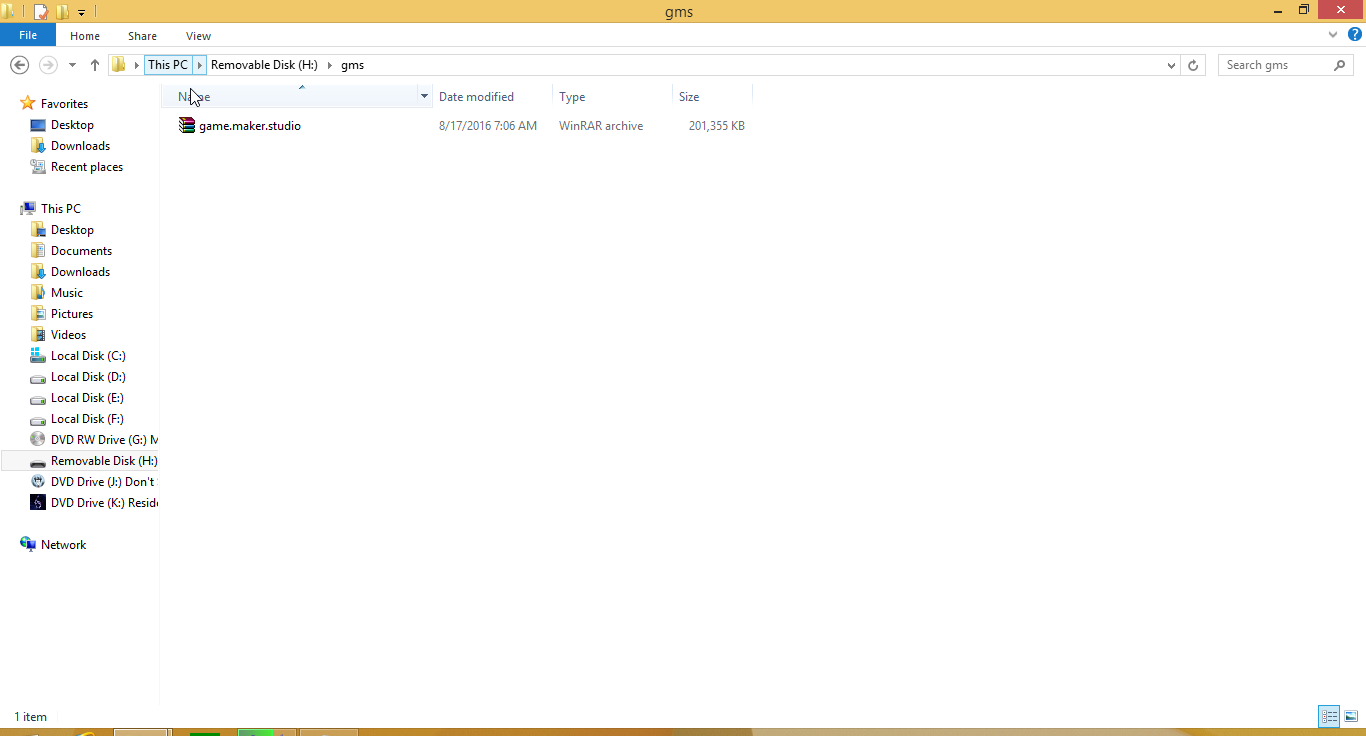Switch to the Share ribbon tab
1366x736 pixels.
pos(142,36)
